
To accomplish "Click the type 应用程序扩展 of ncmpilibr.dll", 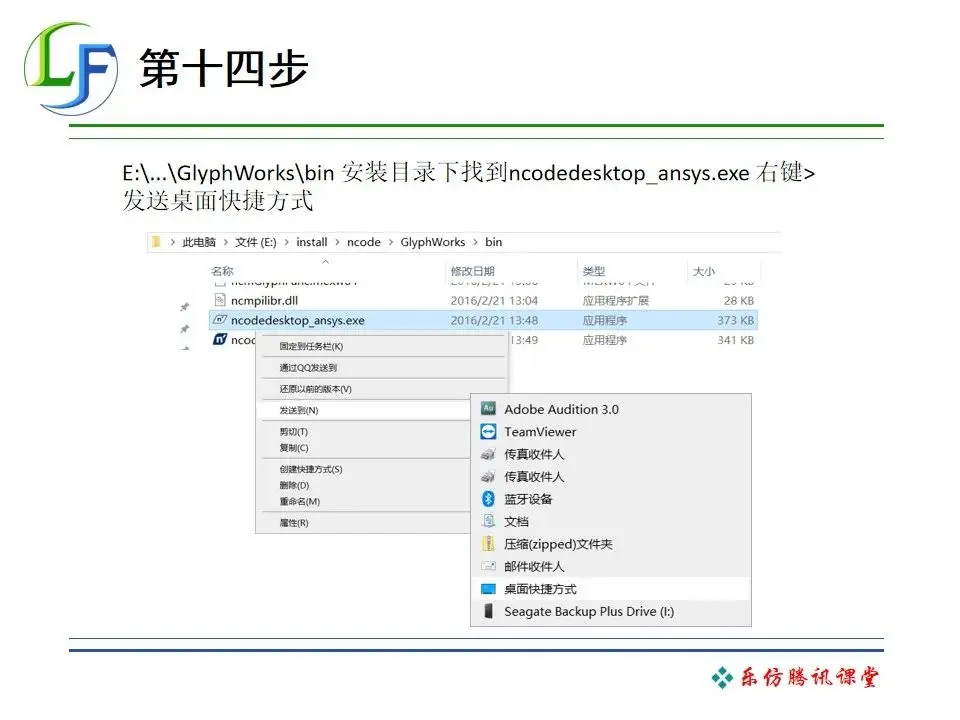I will [615, 301].
